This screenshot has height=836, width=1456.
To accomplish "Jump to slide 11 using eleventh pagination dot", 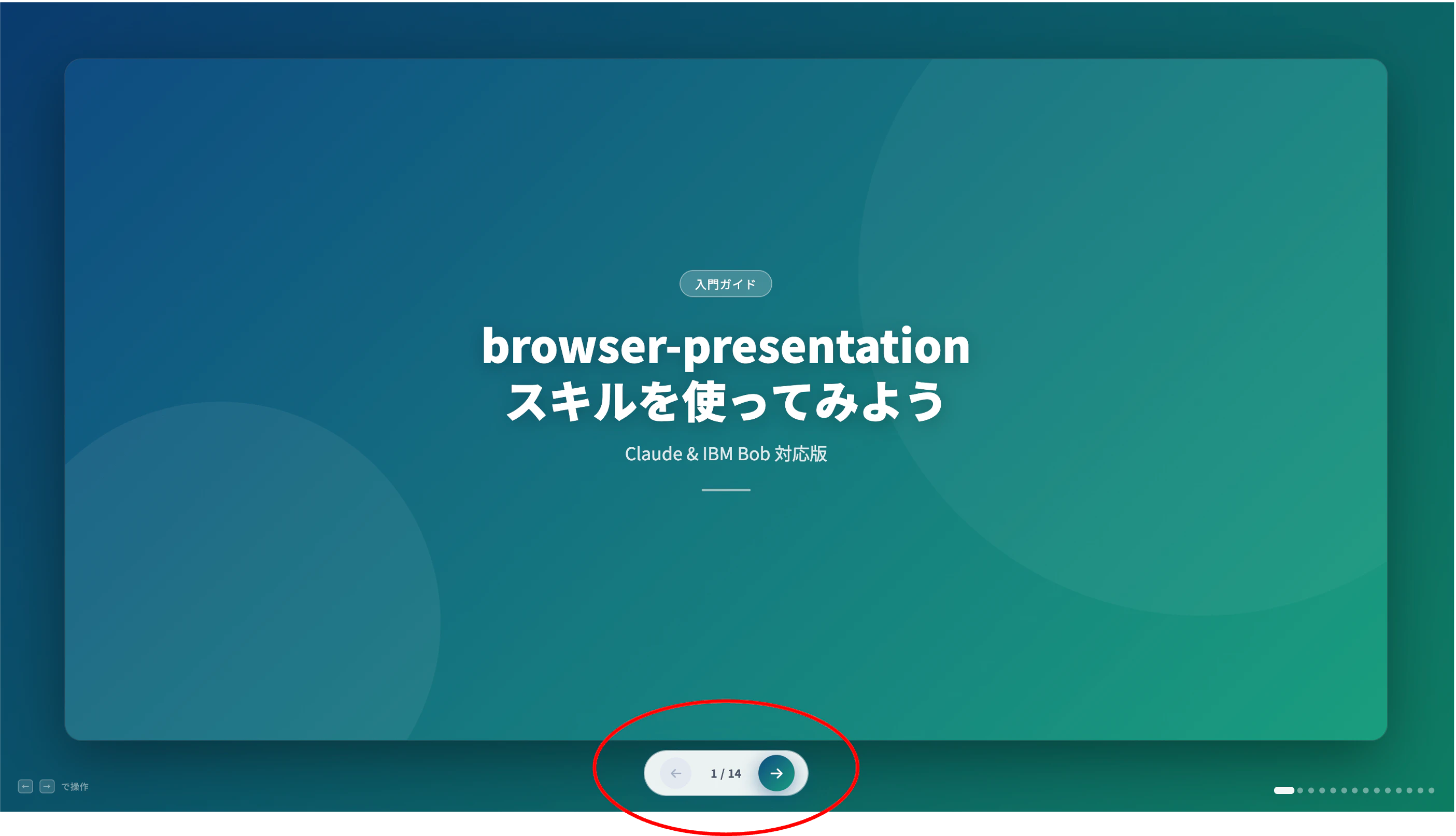I will coord(1399,790).
